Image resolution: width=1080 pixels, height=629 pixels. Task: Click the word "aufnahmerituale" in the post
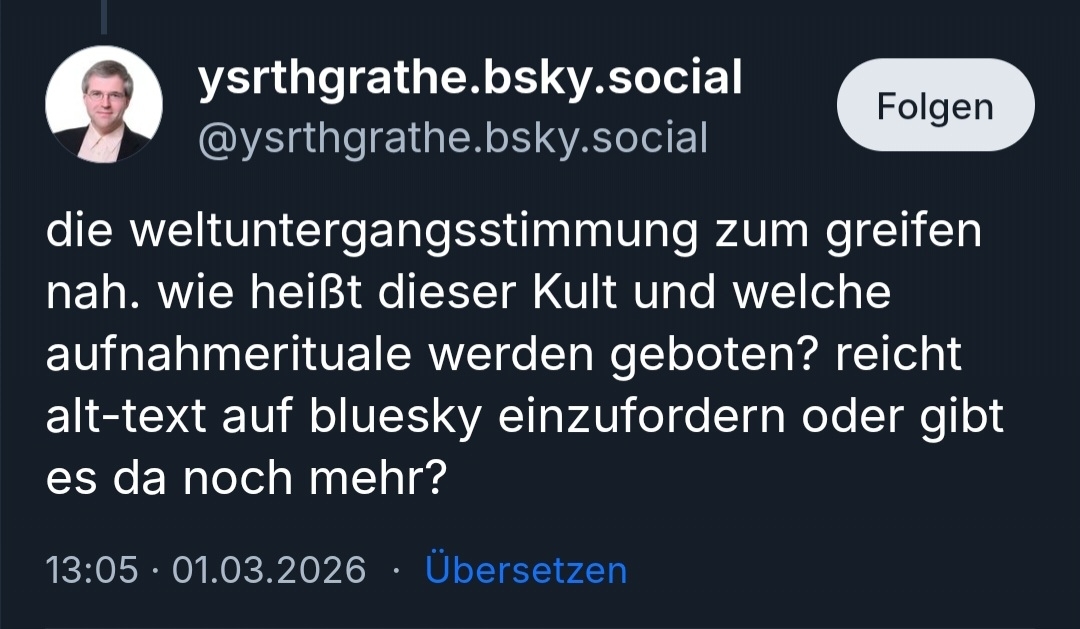coord(229,355)
